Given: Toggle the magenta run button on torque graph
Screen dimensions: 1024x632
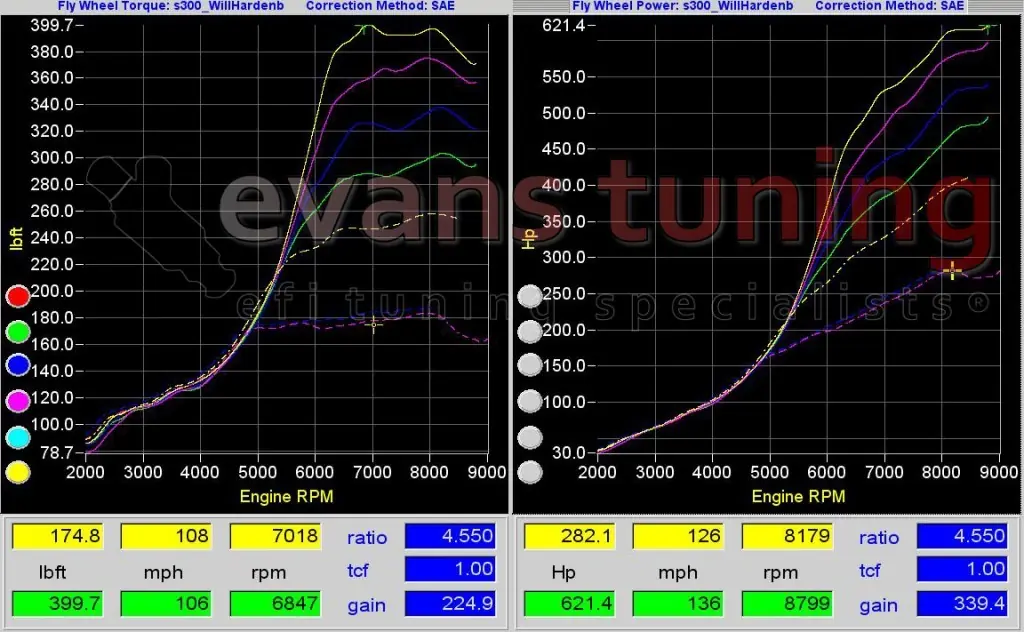Looking at the screenshot, I should tap(18, 401).
